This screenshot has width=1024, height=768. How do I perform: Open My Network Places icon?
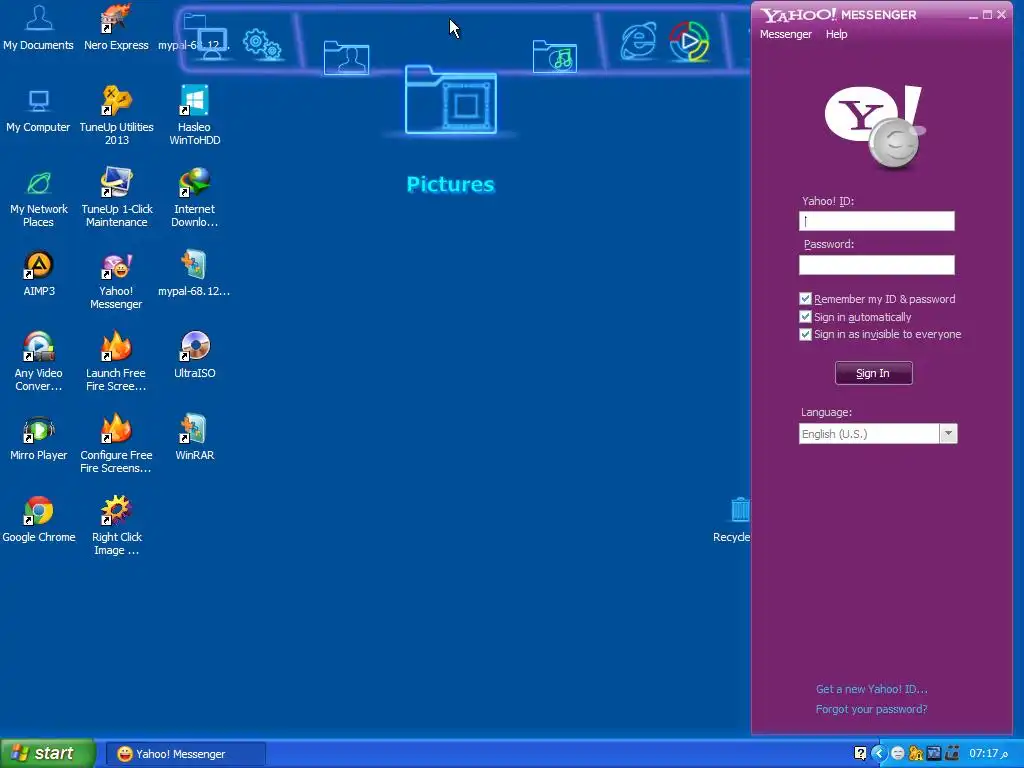39,198
